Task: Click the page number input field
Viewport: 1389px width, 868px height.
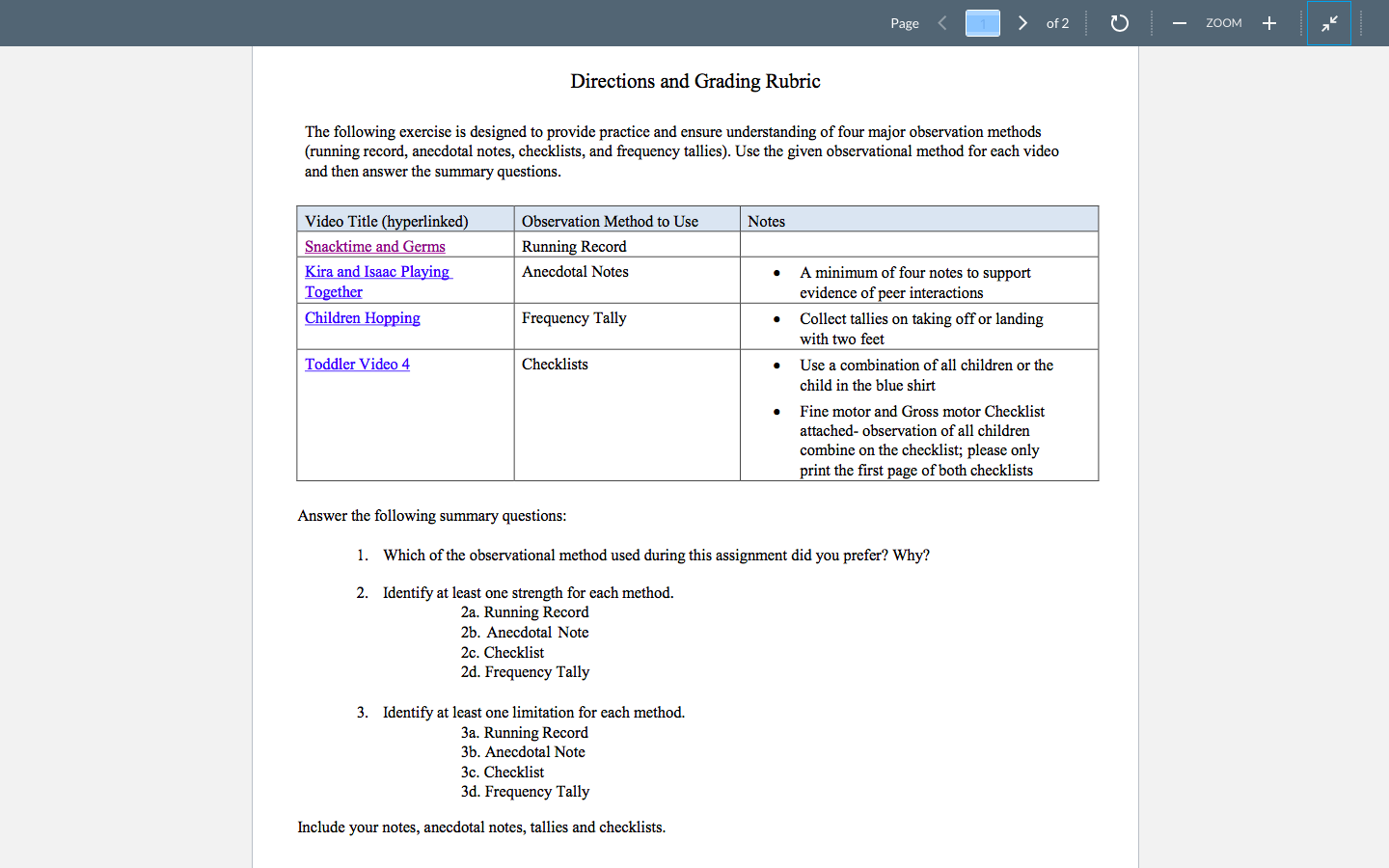Action: [983, 23]
